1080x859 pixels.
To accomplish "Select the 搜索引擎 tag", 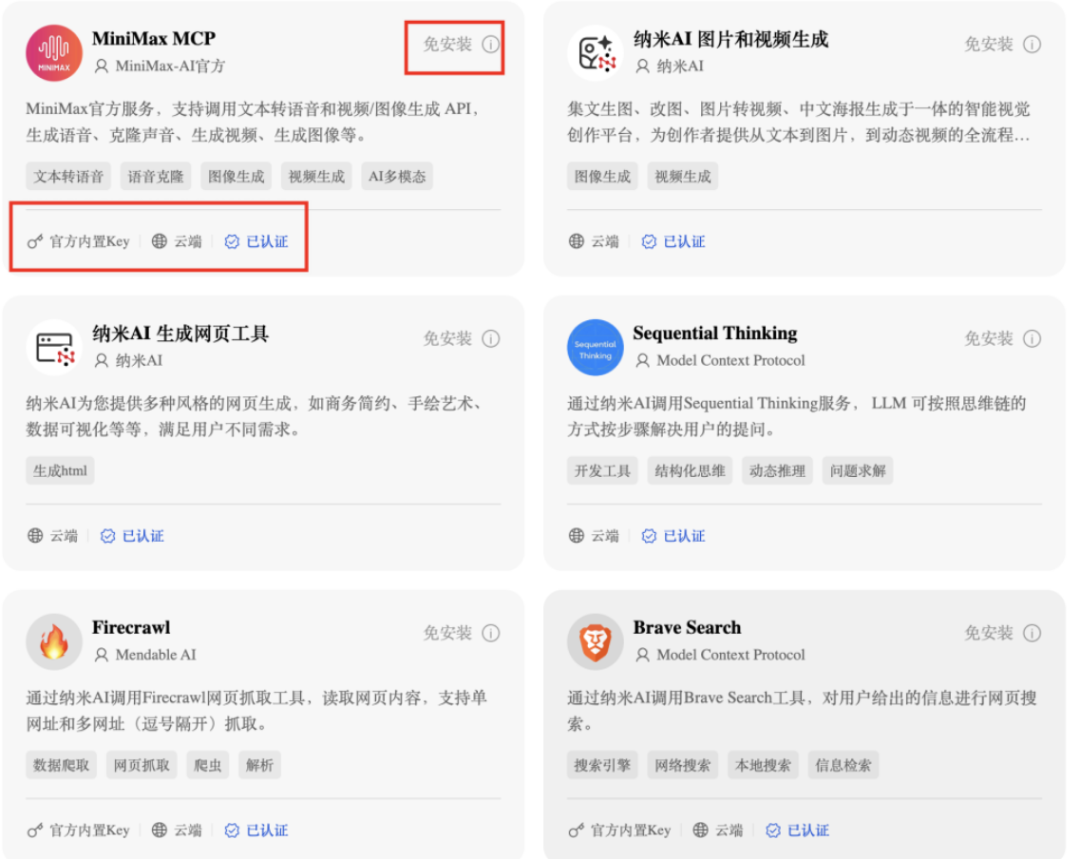I will pyautogui.click(x=603, y=765).
